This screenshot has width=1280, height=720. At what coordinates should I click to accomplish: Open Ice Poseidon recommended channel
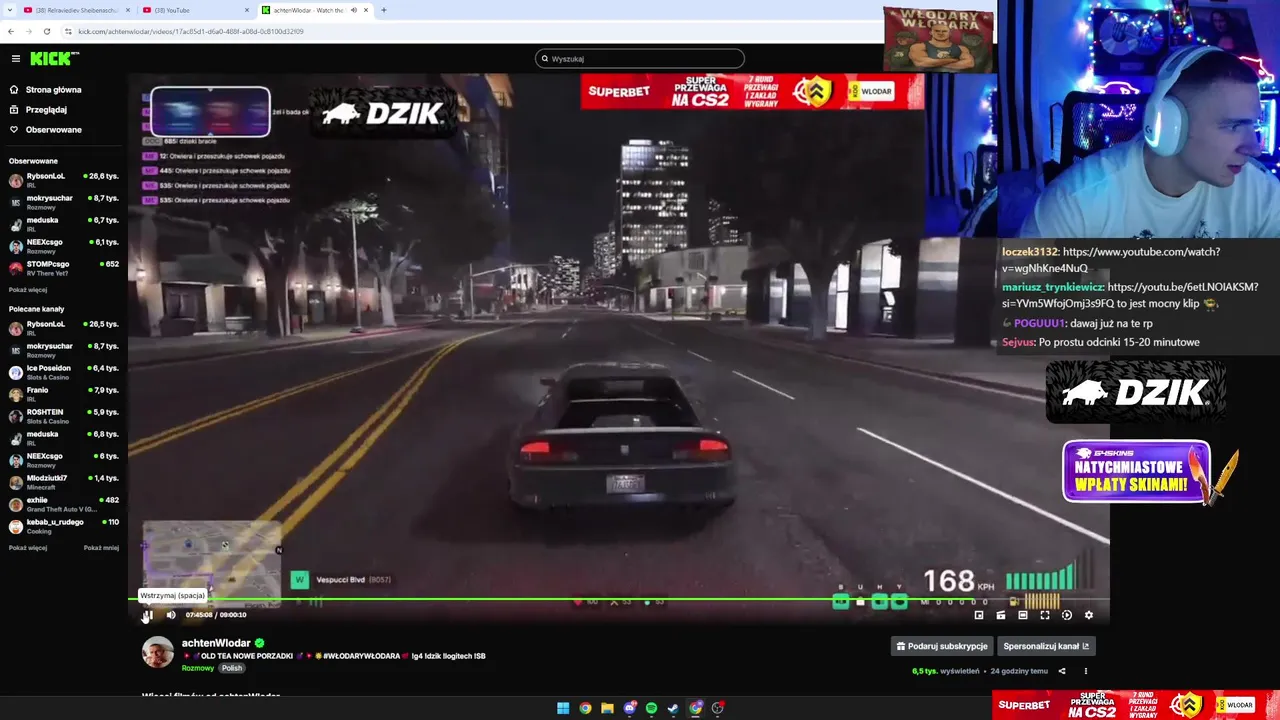pos(64,372)
